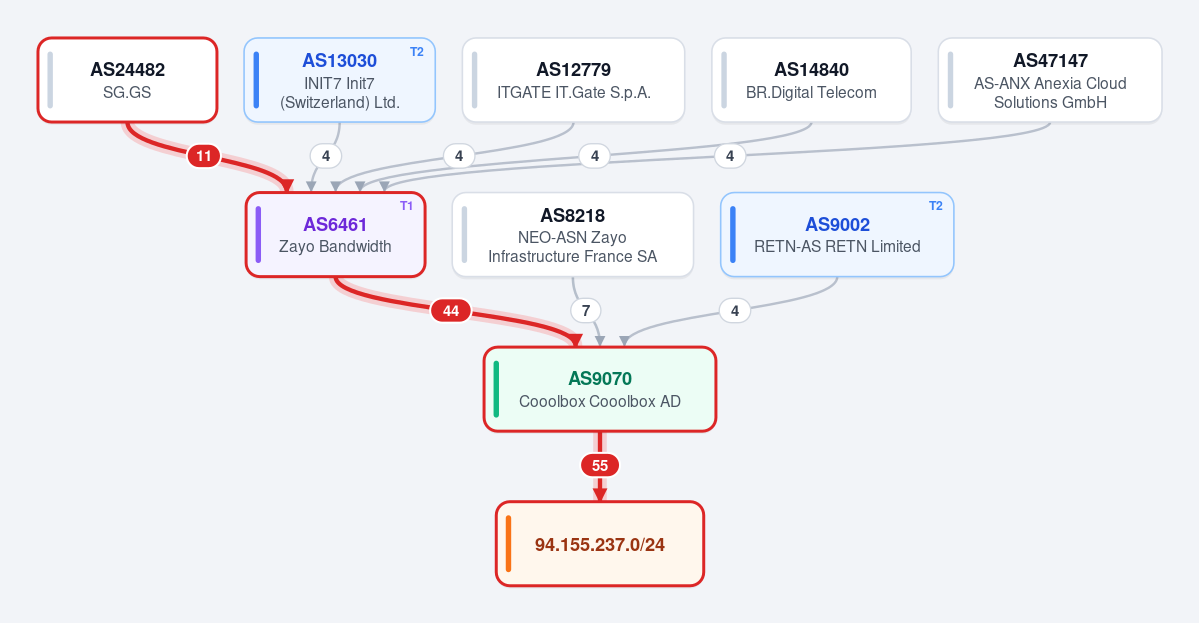Open the AS12779 ITGATE node
Image resolution: width=1199 pixels, height=623 pixels.
[x=574, y=80]
